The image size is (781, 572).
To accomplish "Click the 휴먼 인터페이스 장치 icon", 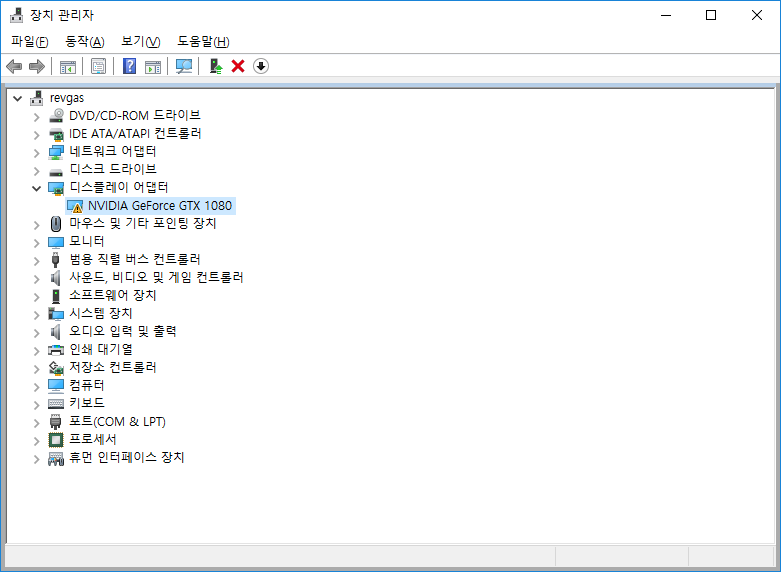I will point(56,458).
